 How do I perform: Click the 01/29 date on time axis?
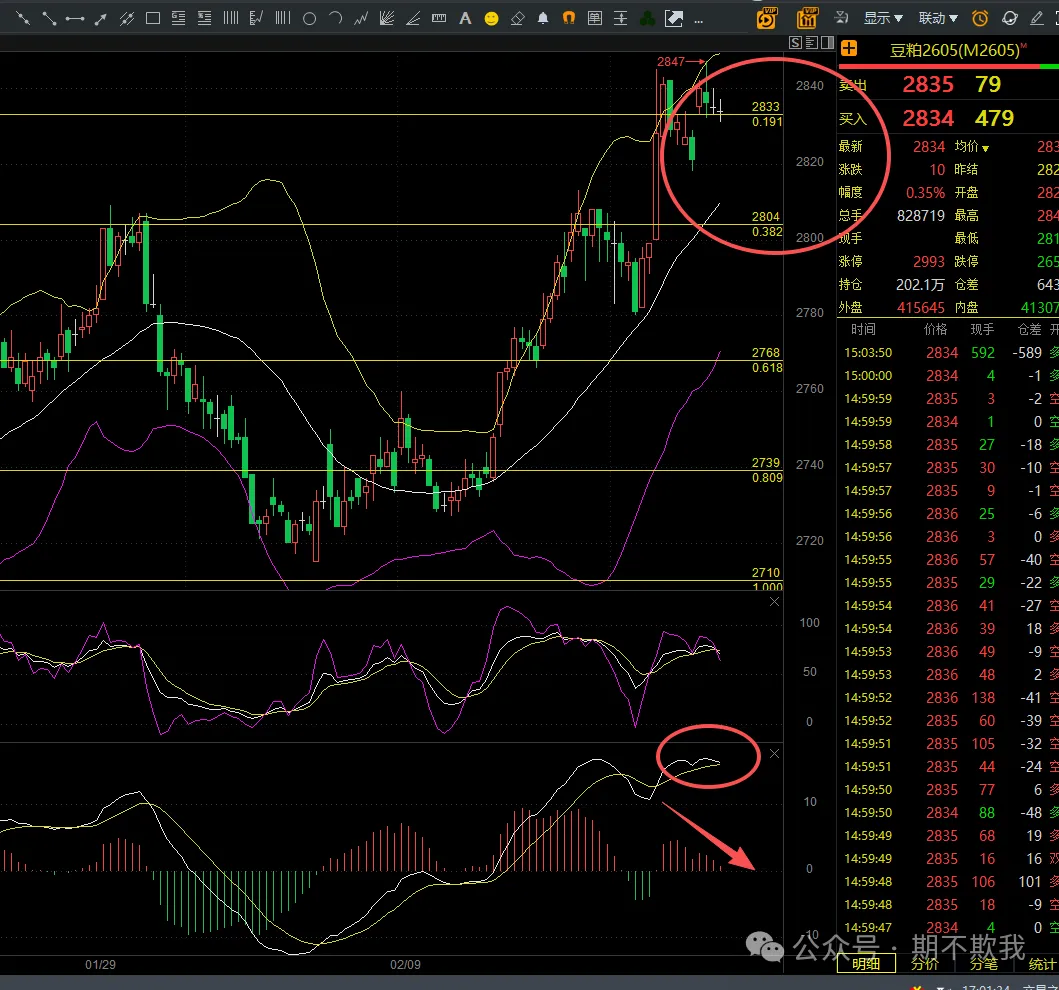coord(100,964)
